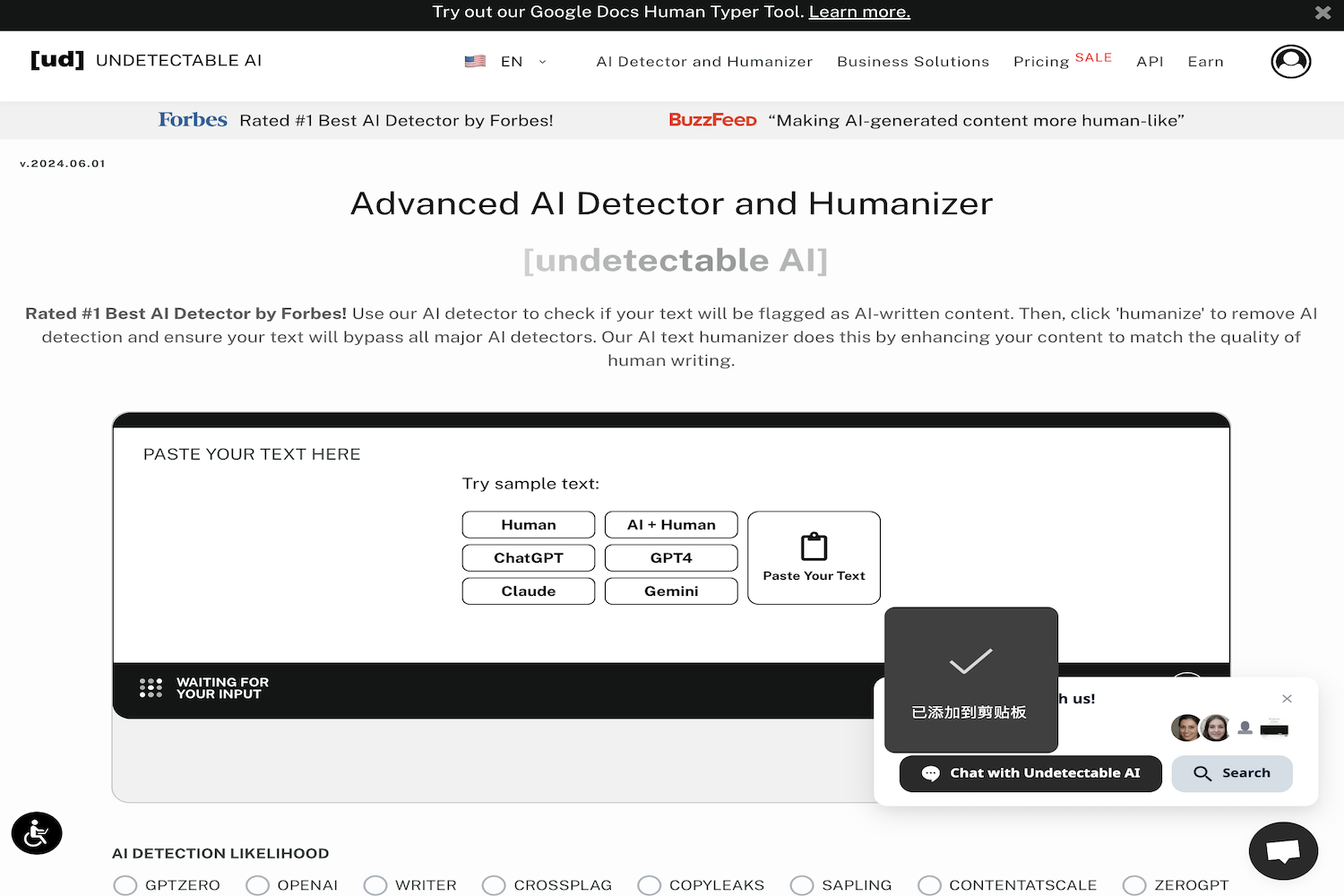Expand the EN language dropdown chevron

click(542, 62)
